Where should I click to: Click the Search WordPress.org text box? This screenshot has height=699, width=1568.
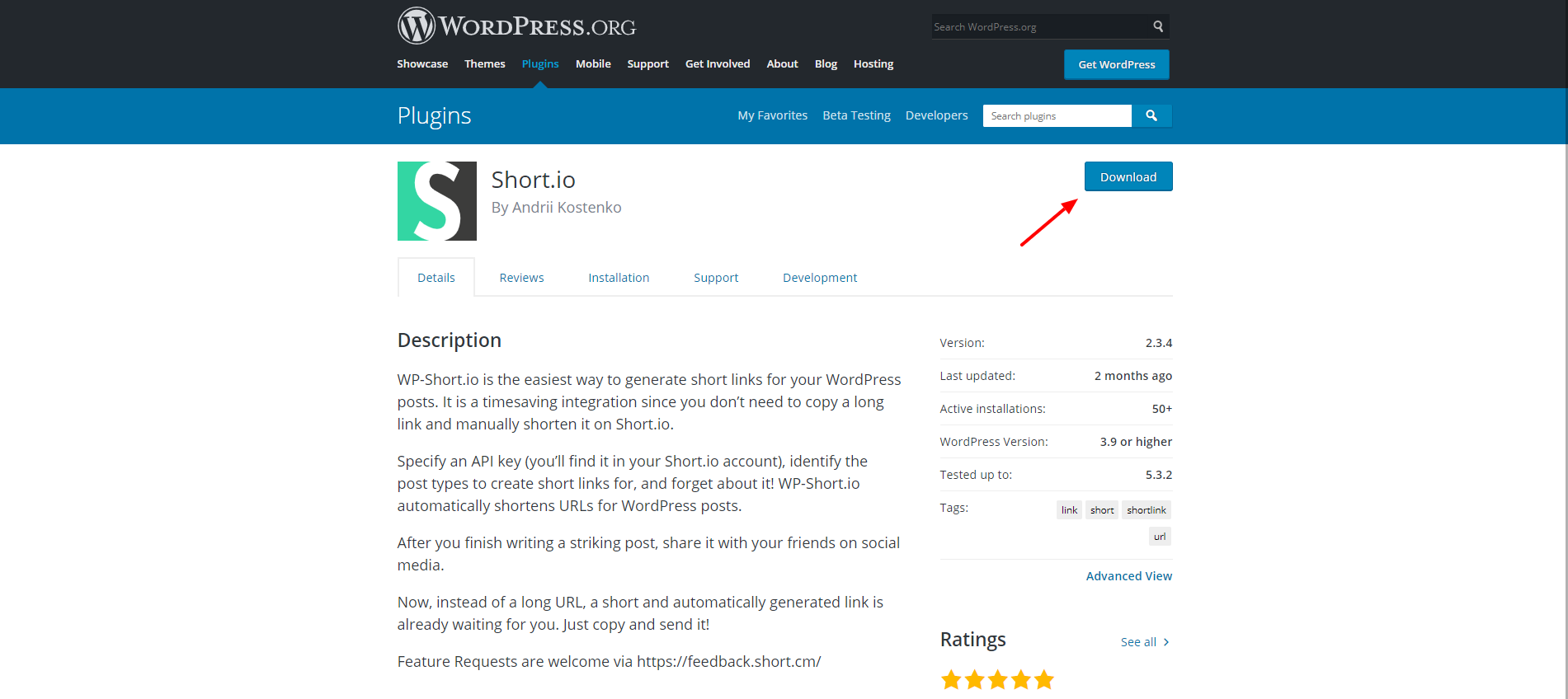point(1039,27)
